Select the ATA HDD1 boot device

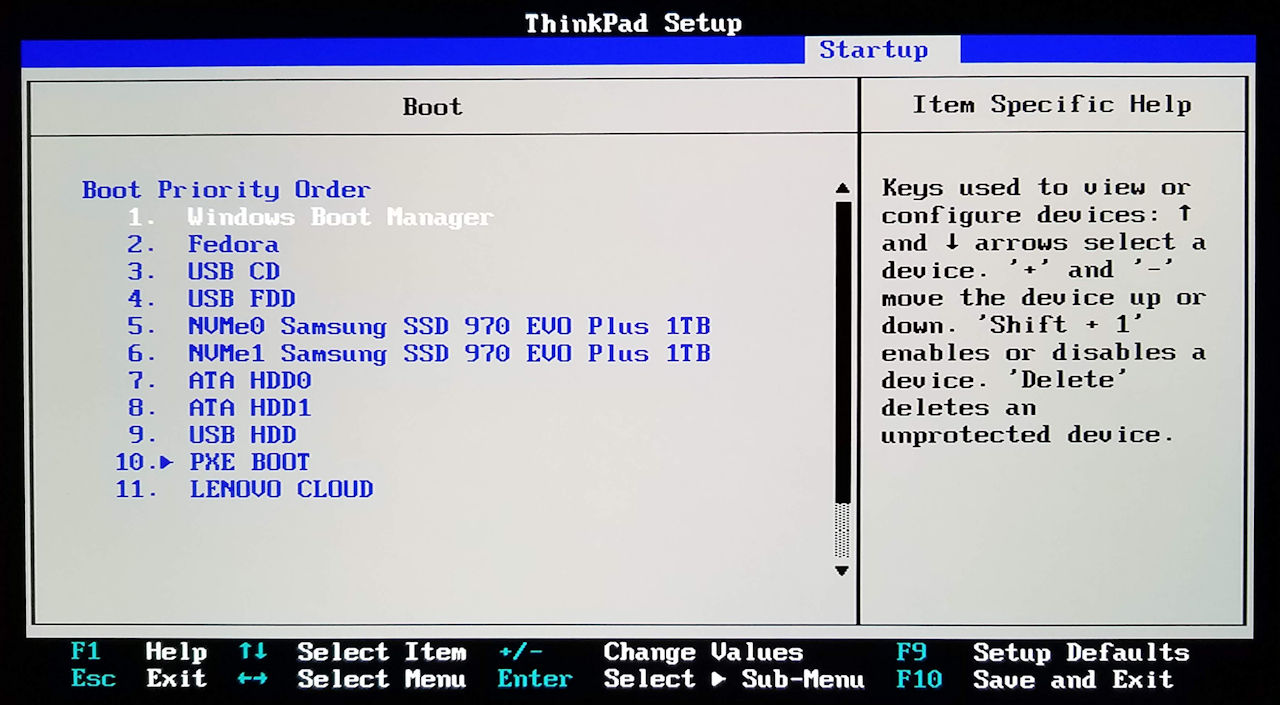tap(250, 407)
